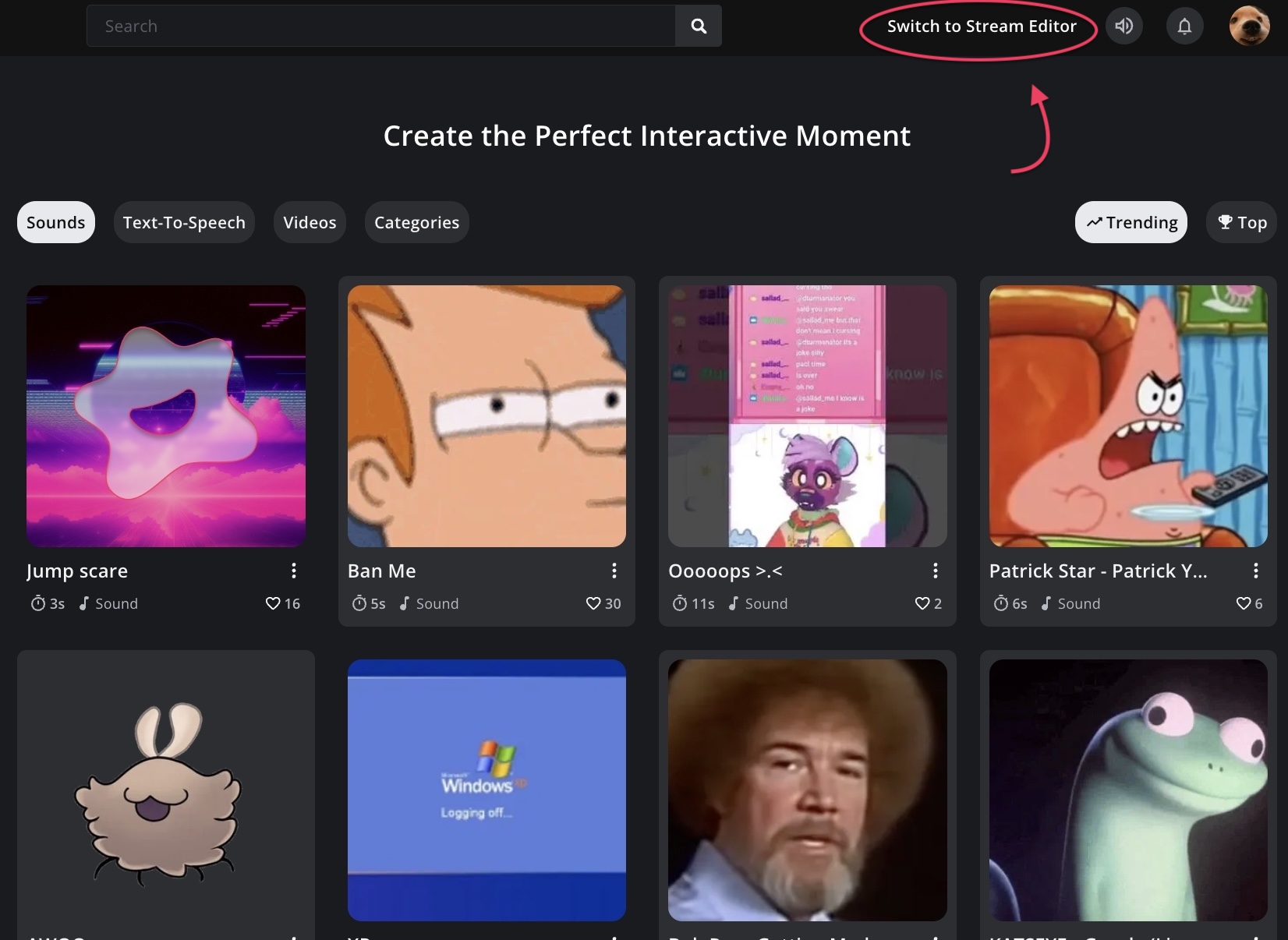
Task: Click the "3s" duration on Jump scare
Action: click(x=57, y=604)
